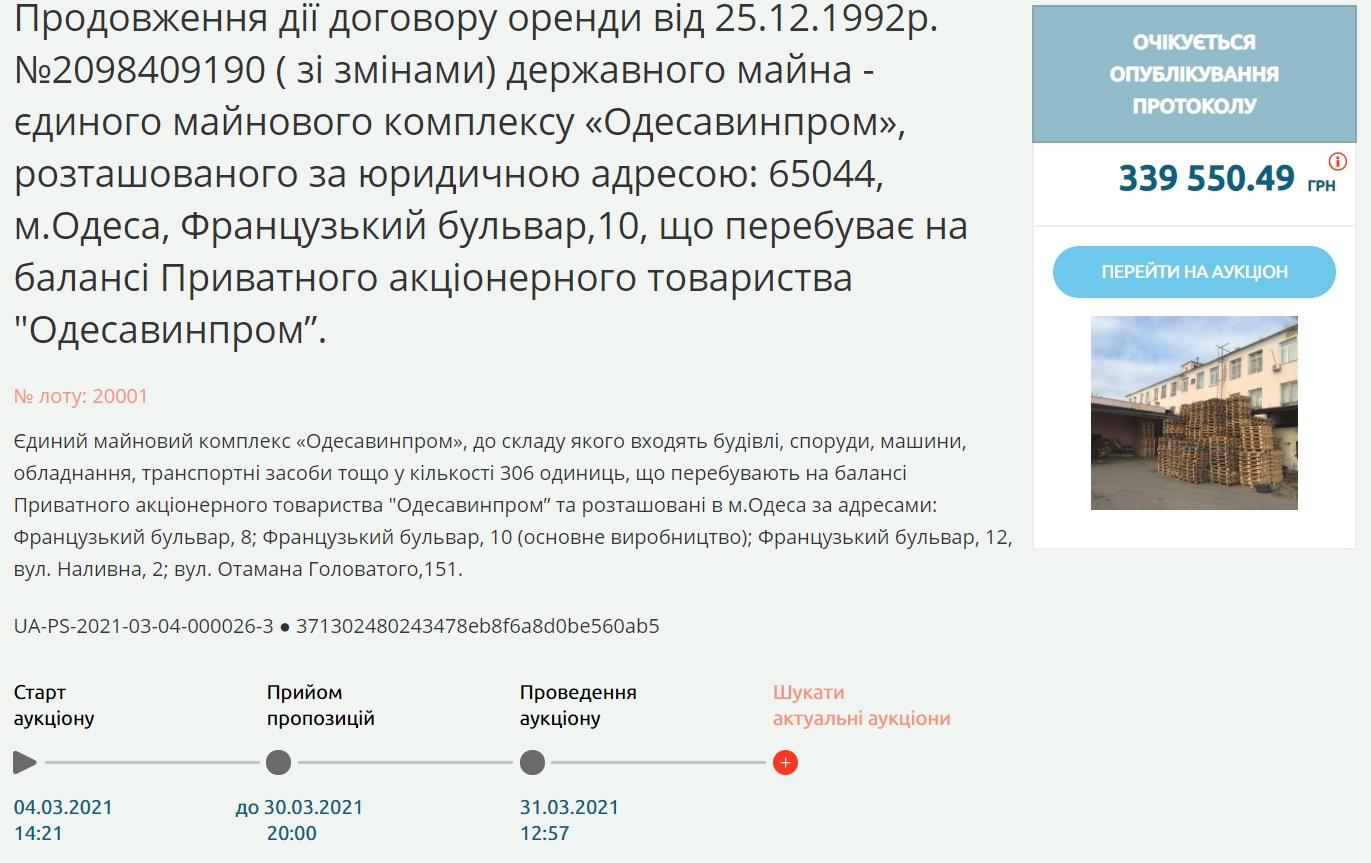Click time 14:21 under start date
The image size is (1371, 863).
coord(38,833)
